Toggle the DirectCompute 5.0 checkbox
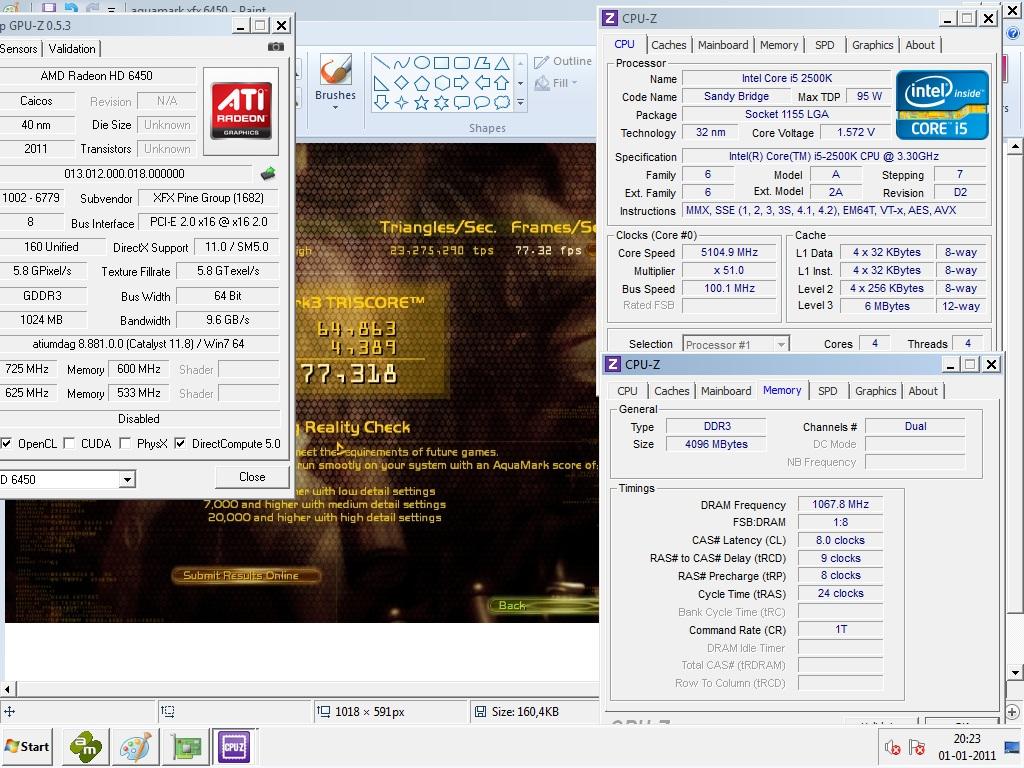 pos(180,443)
